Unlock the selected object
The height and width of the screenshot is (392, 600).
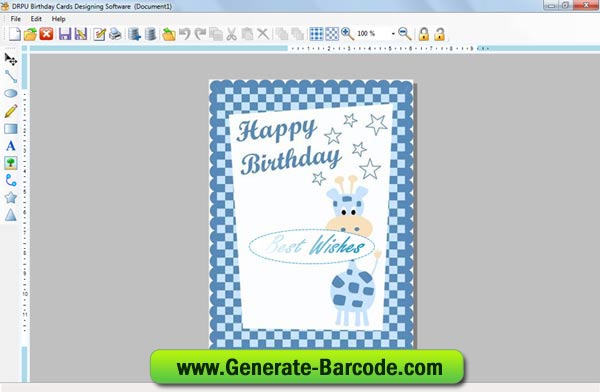439,34
